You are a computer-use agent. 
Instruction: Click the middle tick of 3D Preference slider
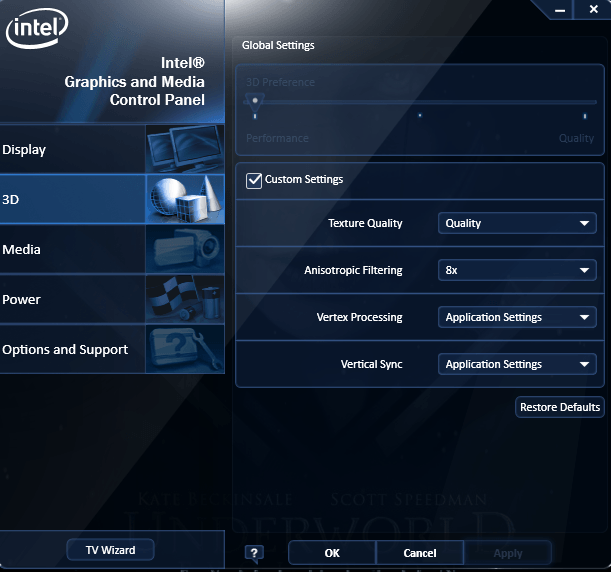pos(420,115)
